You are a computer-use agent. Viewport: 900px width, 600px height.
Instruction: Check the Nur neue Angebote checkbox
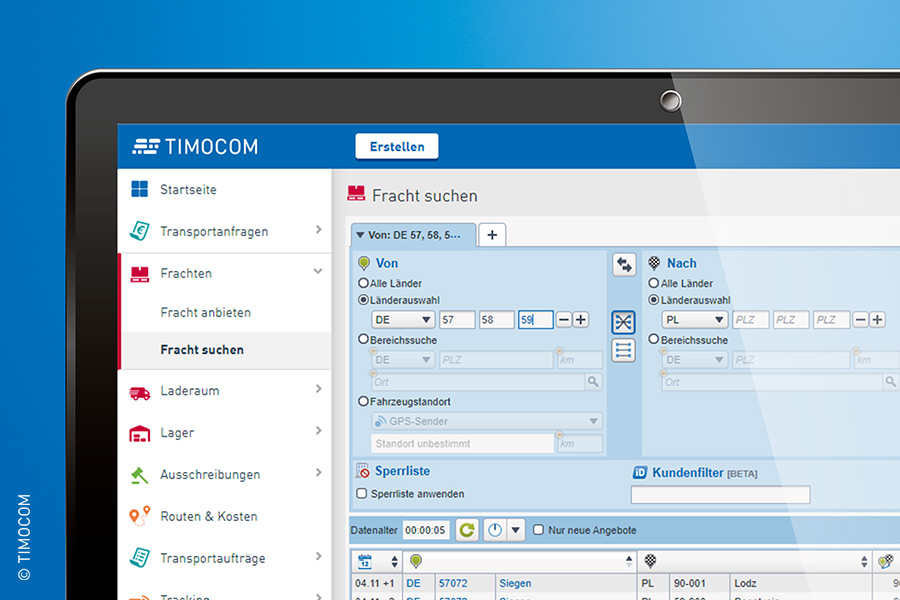pyautogui.click(x=539, y=530)
